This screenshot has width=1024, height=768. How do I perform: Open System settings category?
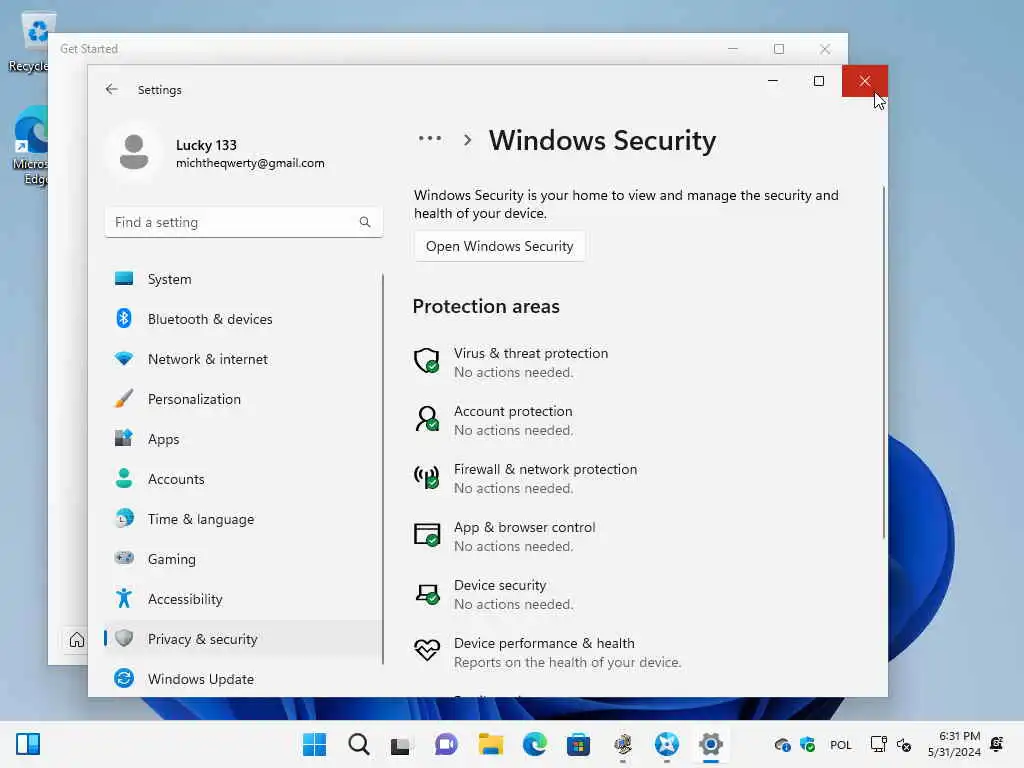[243, 279]
